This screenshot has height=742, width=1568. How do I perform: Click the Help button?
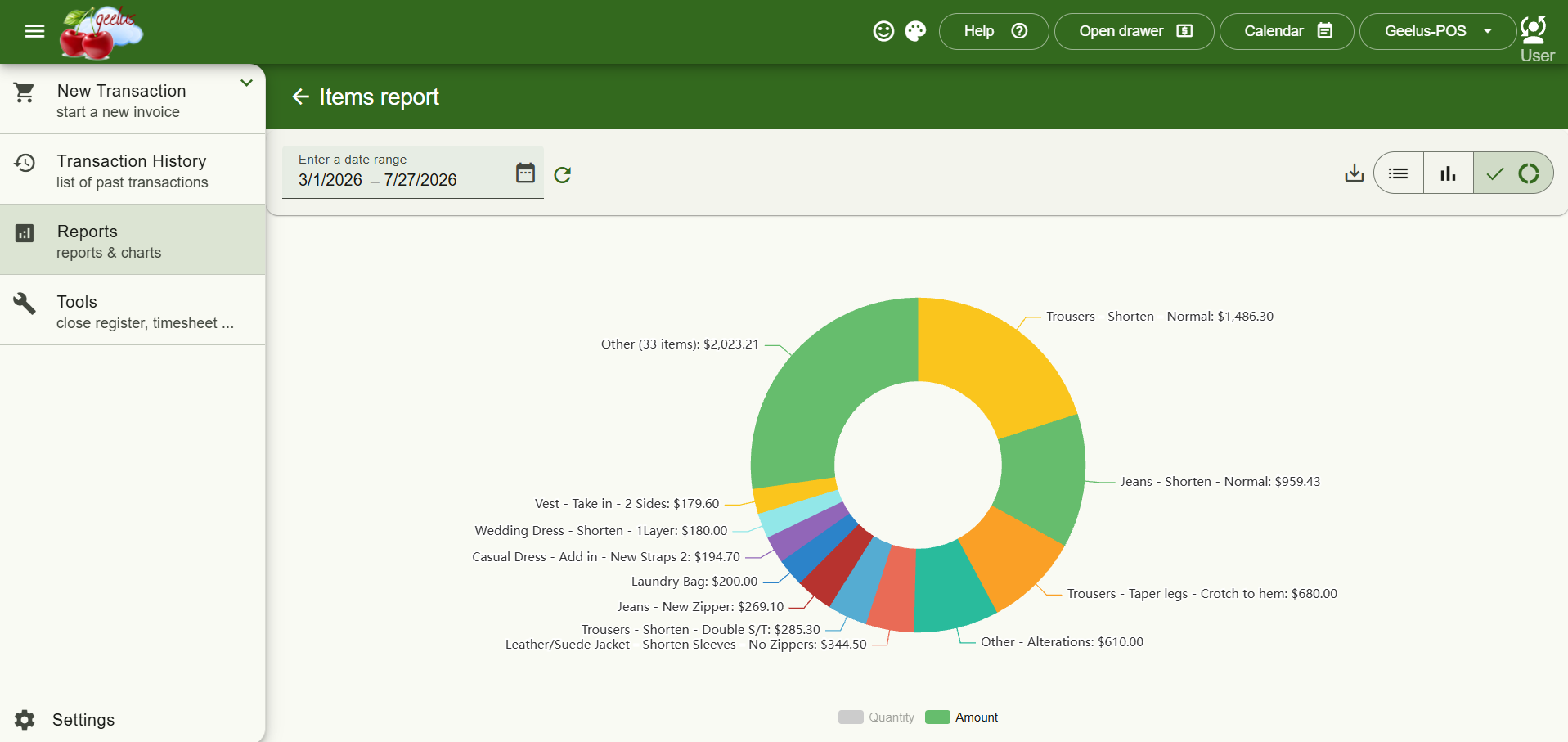point(994,31)
